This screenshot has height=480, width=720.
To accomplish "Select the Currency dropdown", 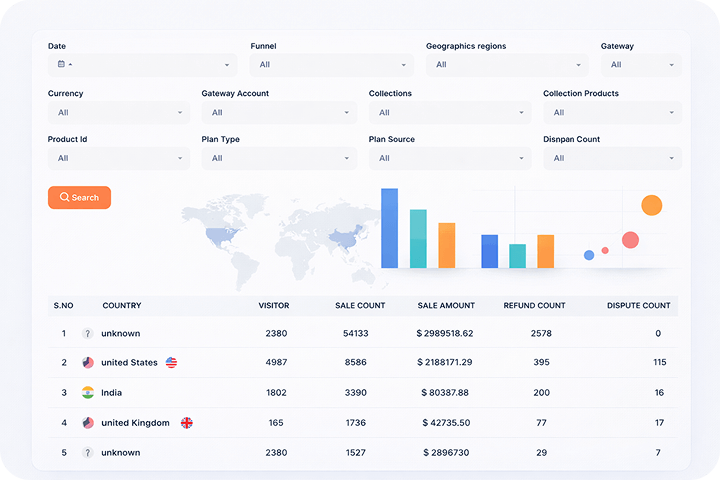I will (x=118, y=113).
